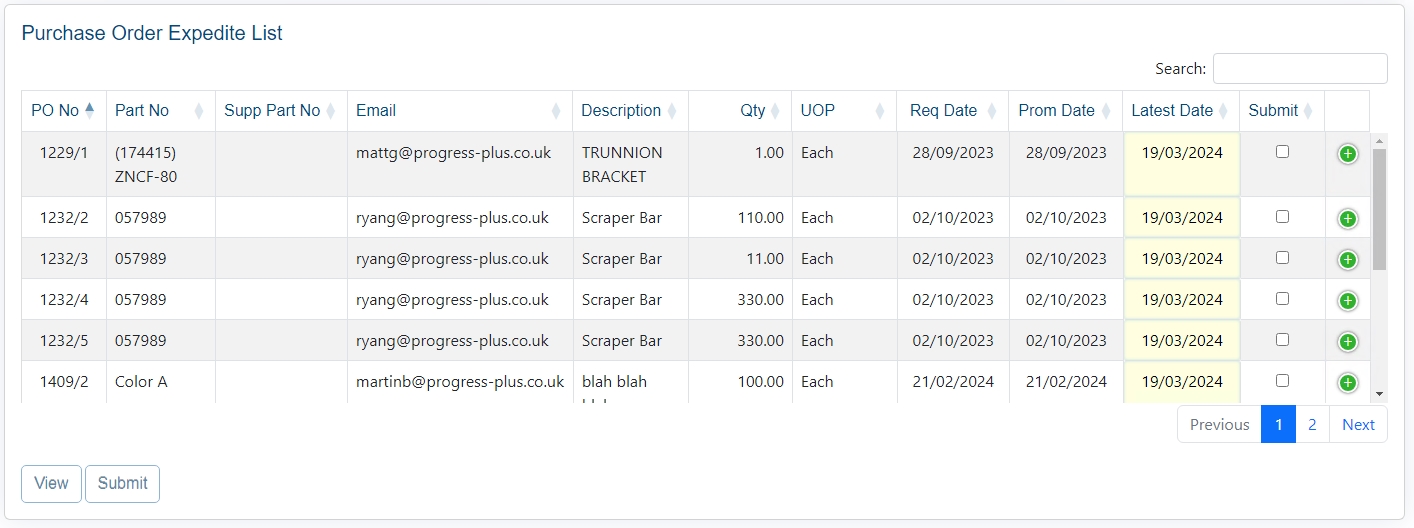The width and height of the screenshot is (1414, 528).
Task: Click Next pagination link
Action: (1358, 425)
